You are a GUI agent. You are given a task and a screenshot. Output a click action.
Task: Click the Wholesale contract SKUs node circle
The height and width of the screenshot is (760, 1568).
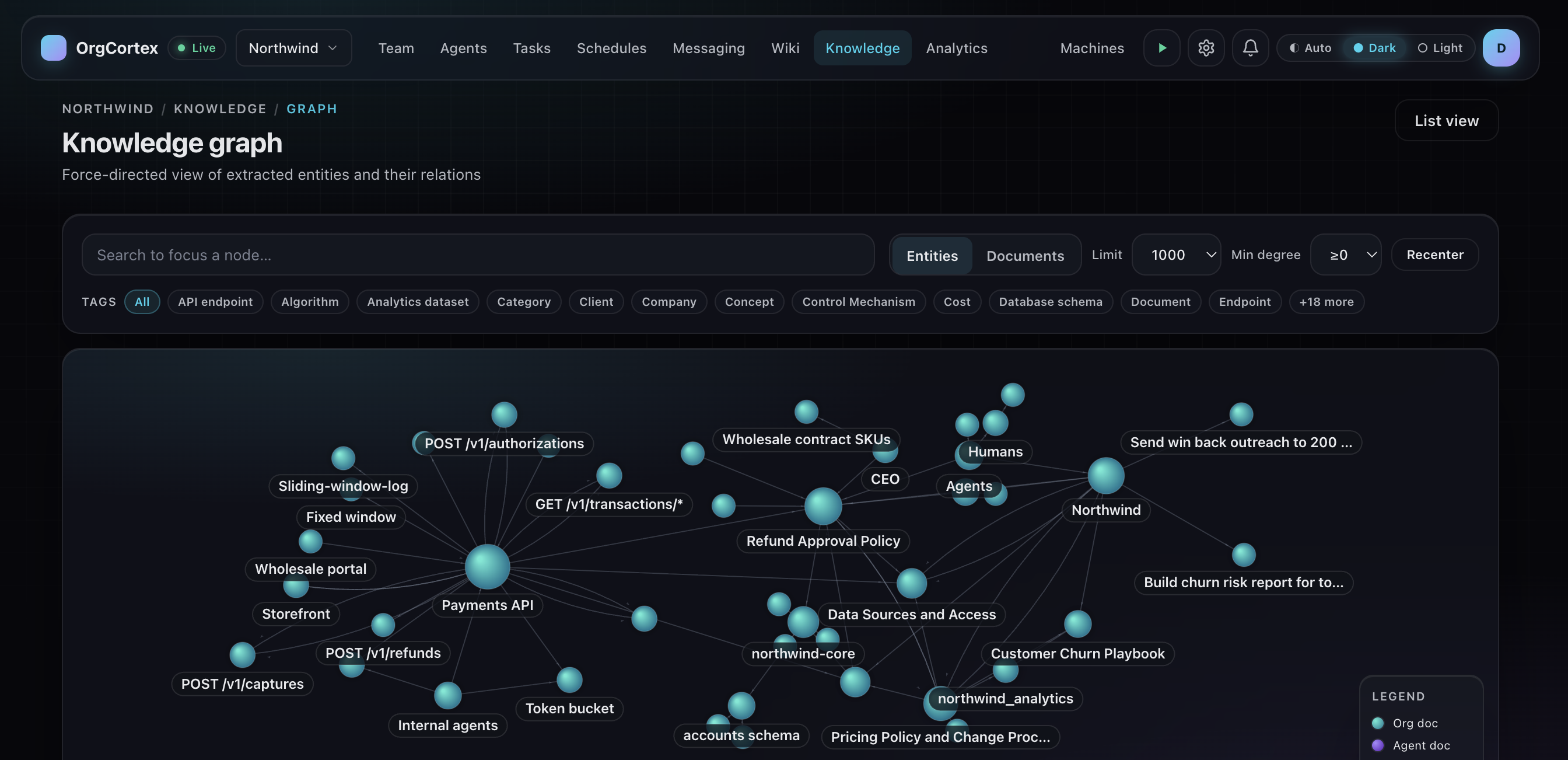[x=806, y=412]
